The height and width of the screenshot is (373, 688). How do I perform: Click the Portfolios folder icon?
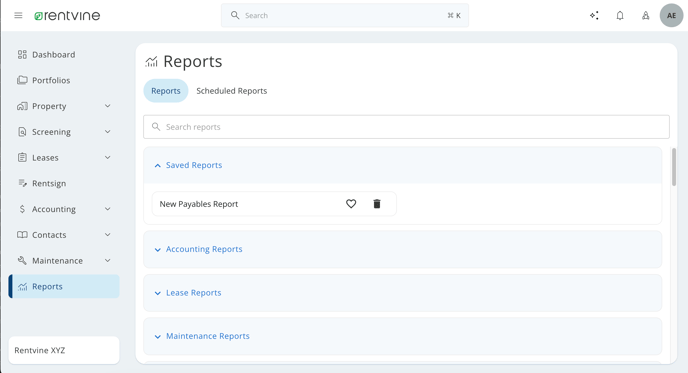(x=22, y=80)
